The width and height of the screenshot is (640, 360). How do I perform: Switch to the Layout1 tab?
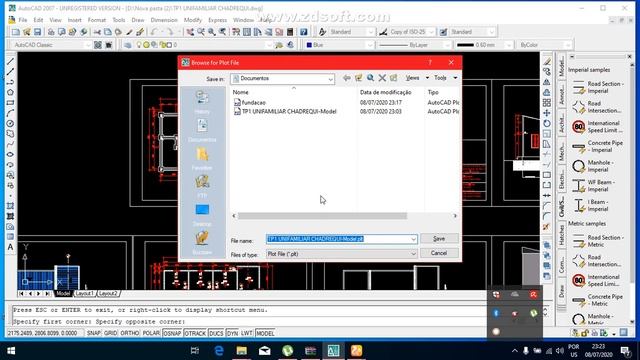85,293
